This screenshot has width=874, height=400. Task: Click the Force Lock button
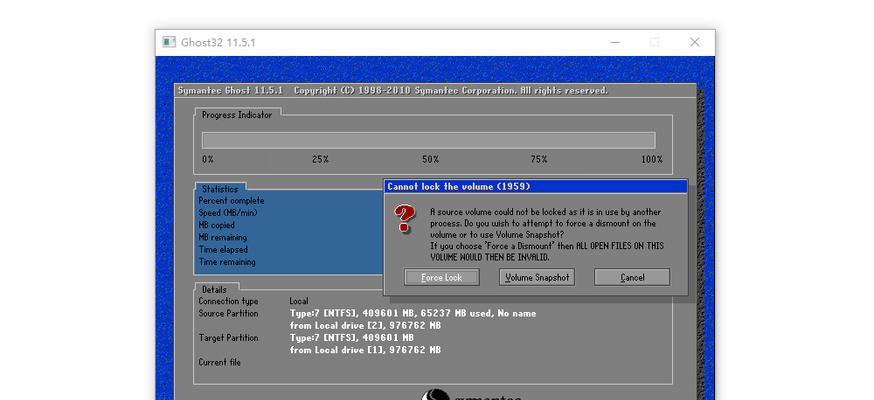point(441,277)
